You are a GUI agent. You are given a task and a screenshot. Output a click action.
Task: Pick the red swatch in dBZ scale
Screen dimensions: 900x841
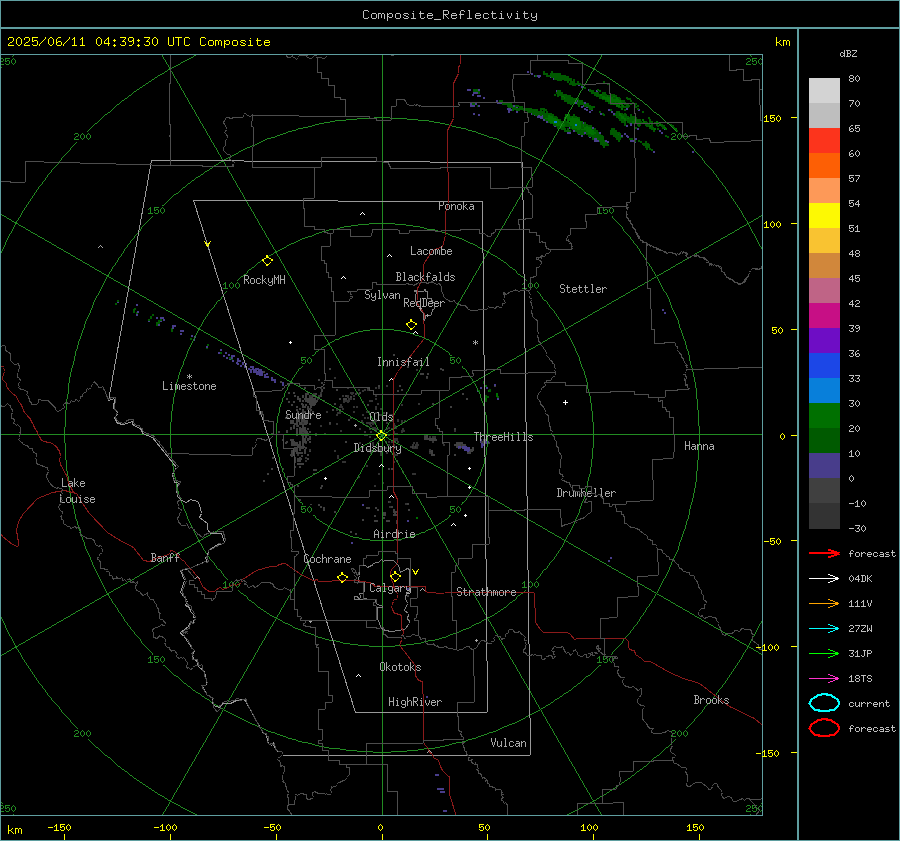coord(824,140)
